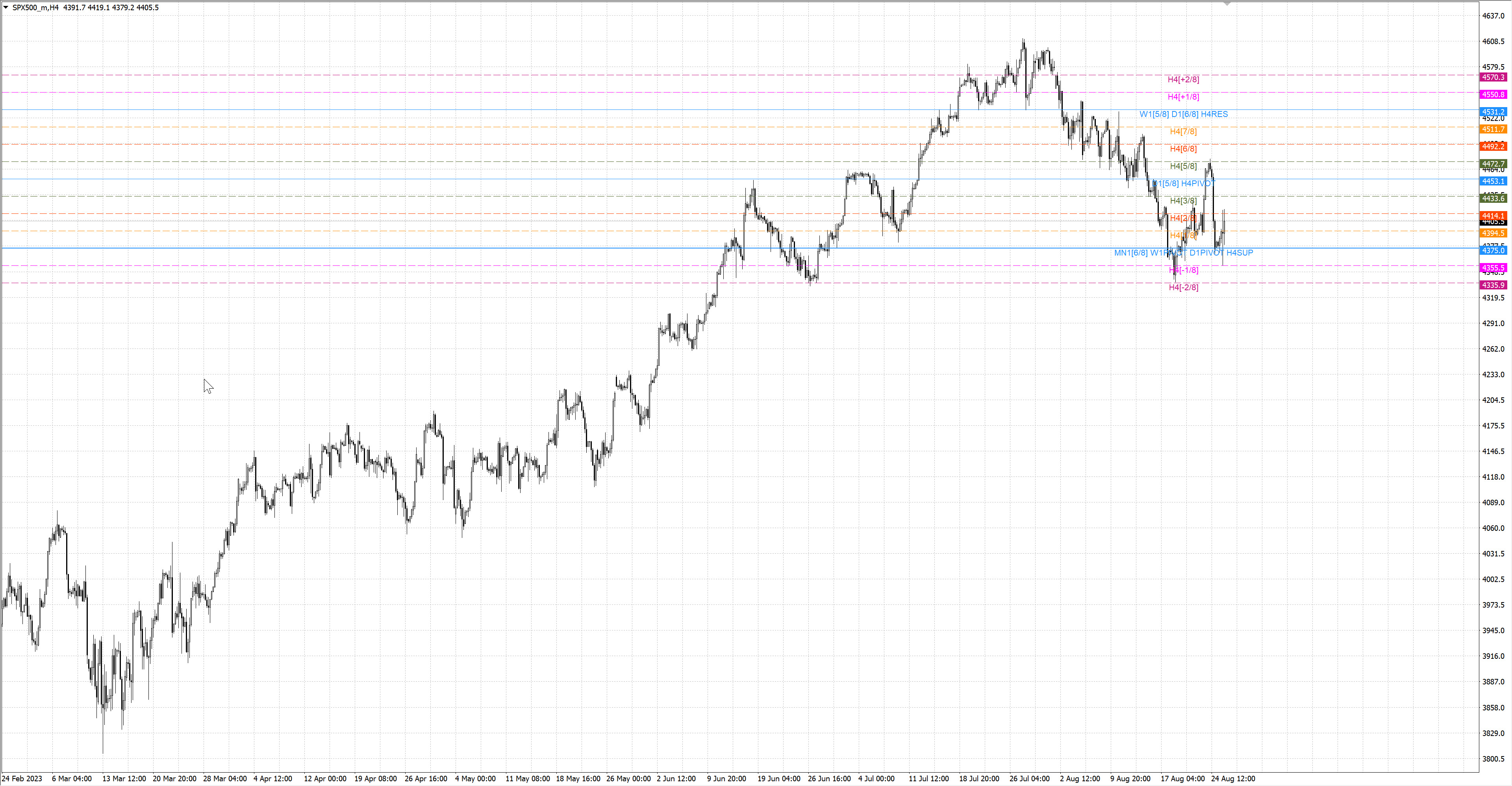Click the 4637.0 value on price scale
The height and width of the screenshot is (786, 1512).
tap(1493, 16)
